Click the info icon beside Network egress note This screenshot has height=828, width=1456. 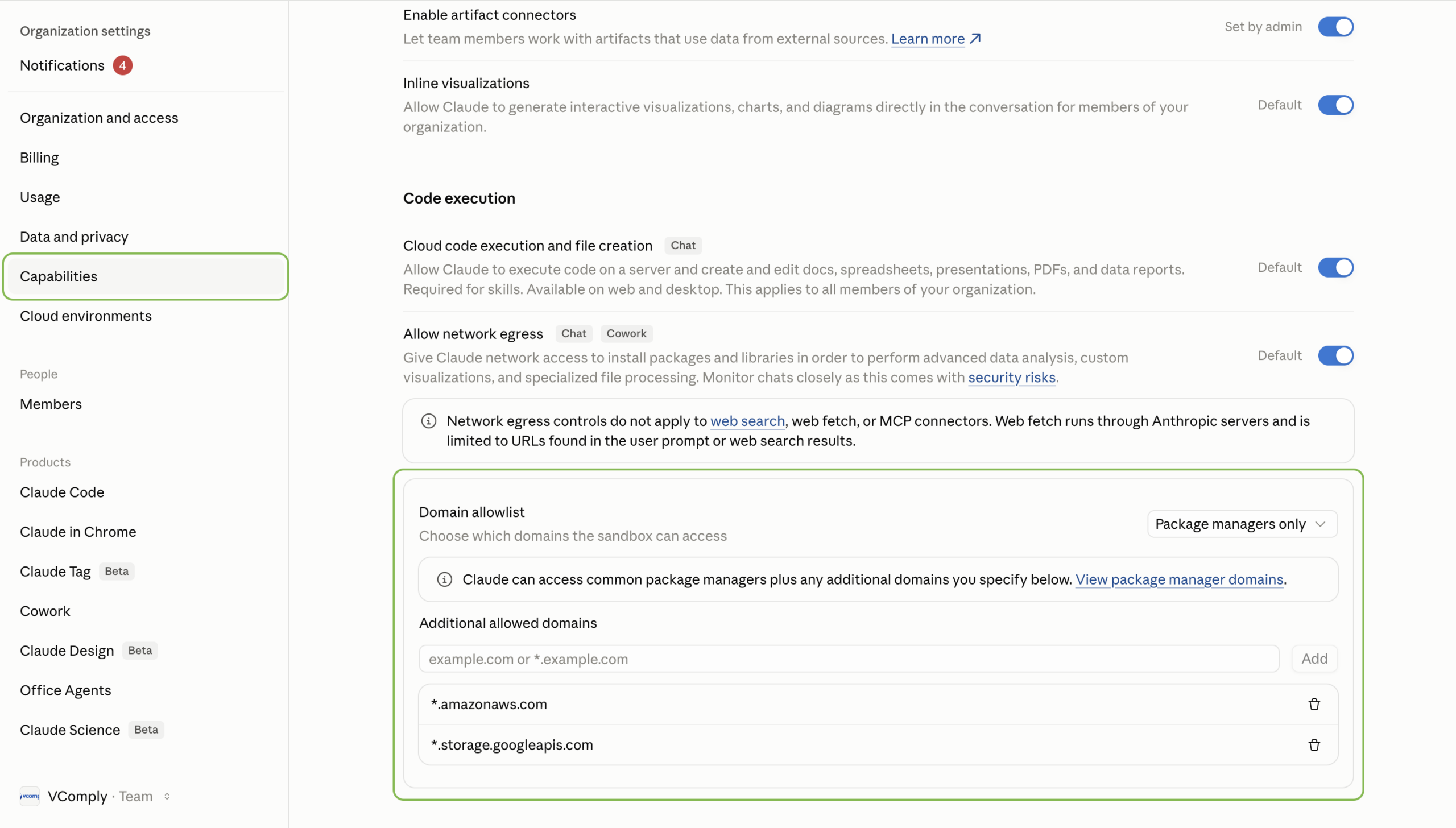click(x=428, y=421)
